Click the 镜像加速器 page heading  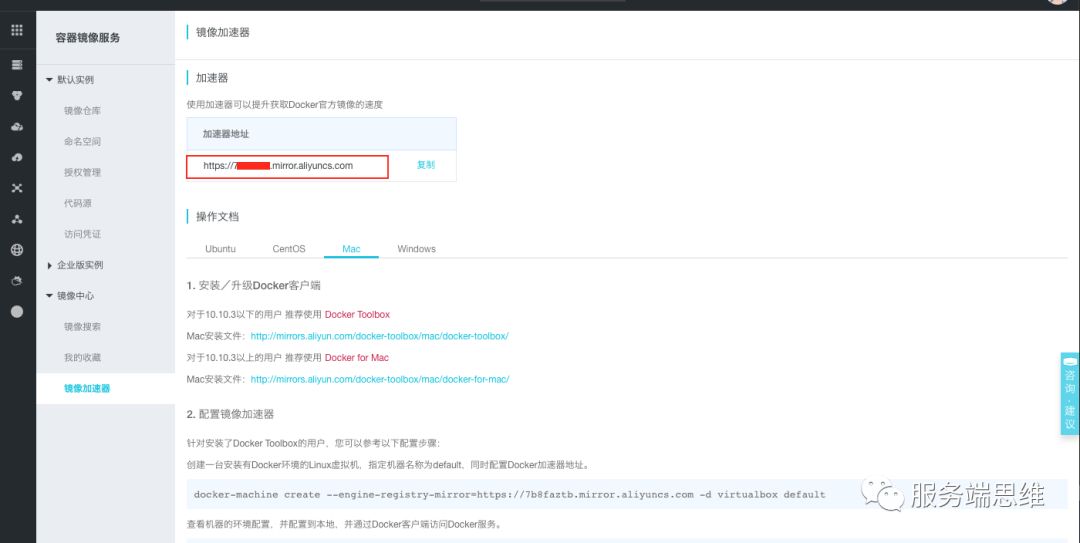tap(222, 32)
